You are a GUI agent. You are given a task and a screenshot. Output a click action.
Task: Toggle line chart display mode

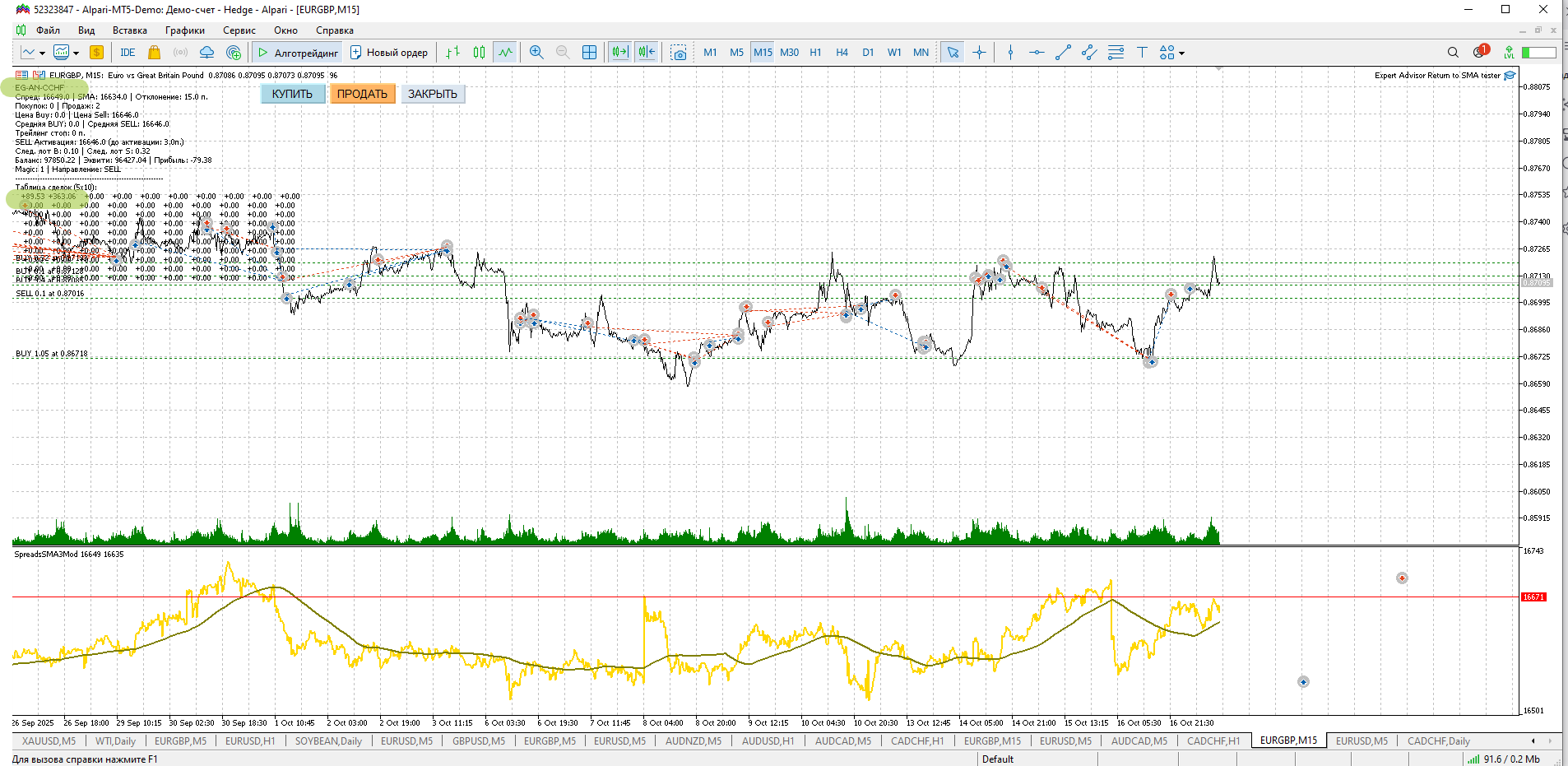point(505,53)
